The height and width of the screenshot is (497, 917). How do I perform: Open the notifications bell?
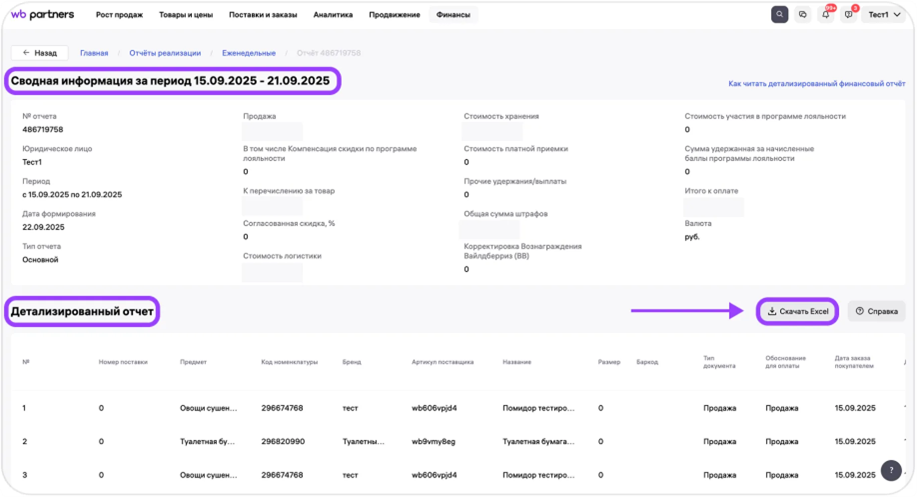pyautogui.click(x=826, y=15)
